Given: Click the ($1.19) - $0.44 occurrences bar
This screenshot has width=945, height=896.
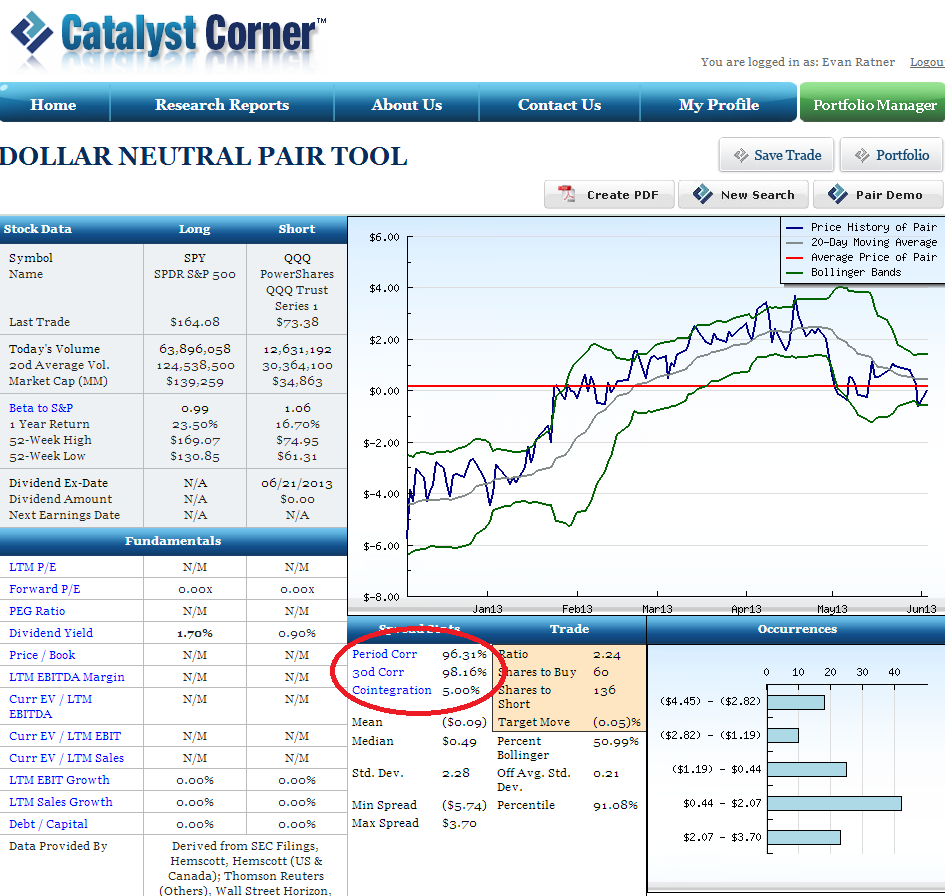Looking at the screenshot, I should pyautogui.click(x=807, y=769).
